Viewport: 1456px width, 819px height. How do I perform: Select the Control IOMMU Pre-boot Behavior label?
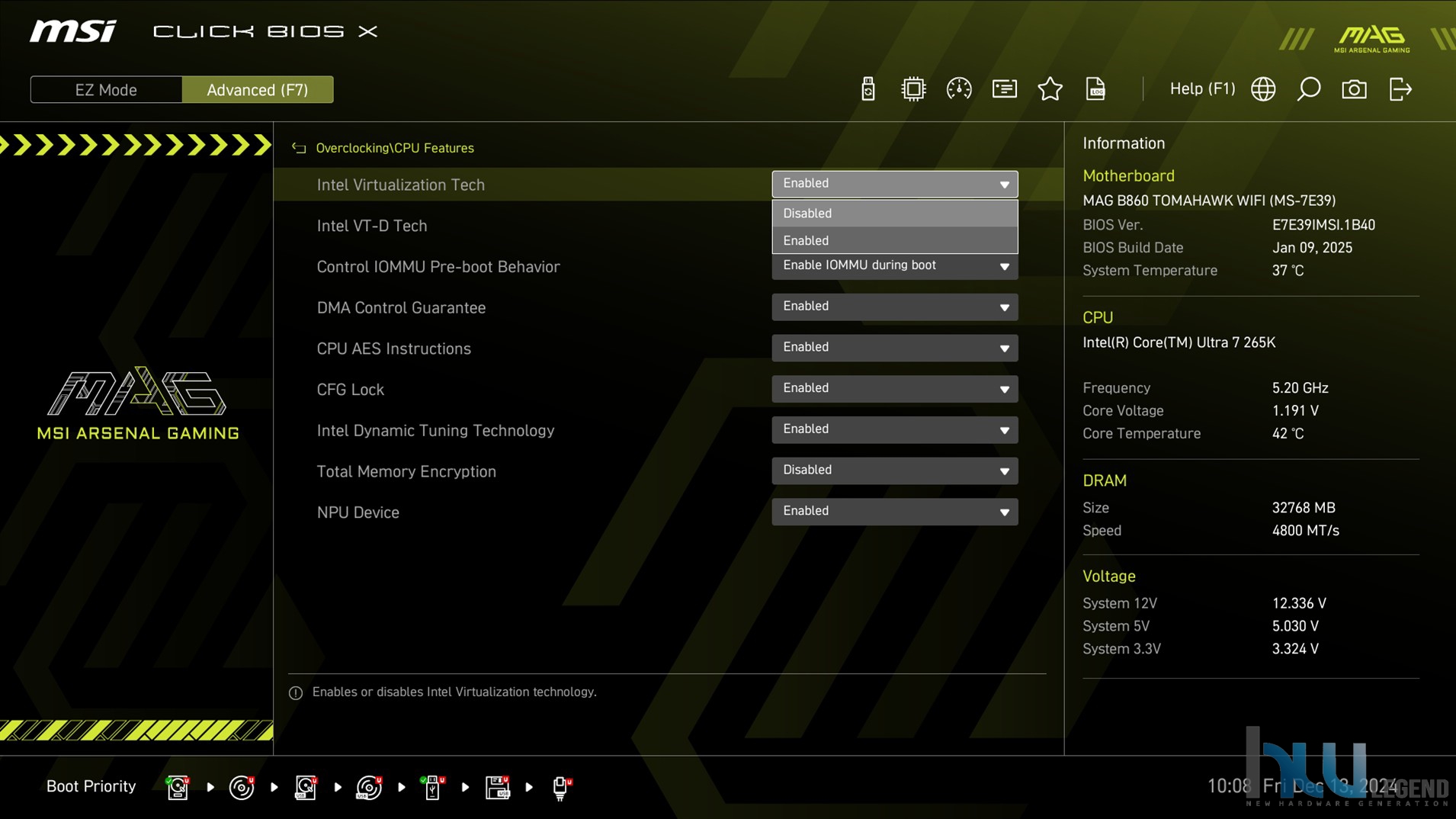pyautogui.click(x=438, y=267)
